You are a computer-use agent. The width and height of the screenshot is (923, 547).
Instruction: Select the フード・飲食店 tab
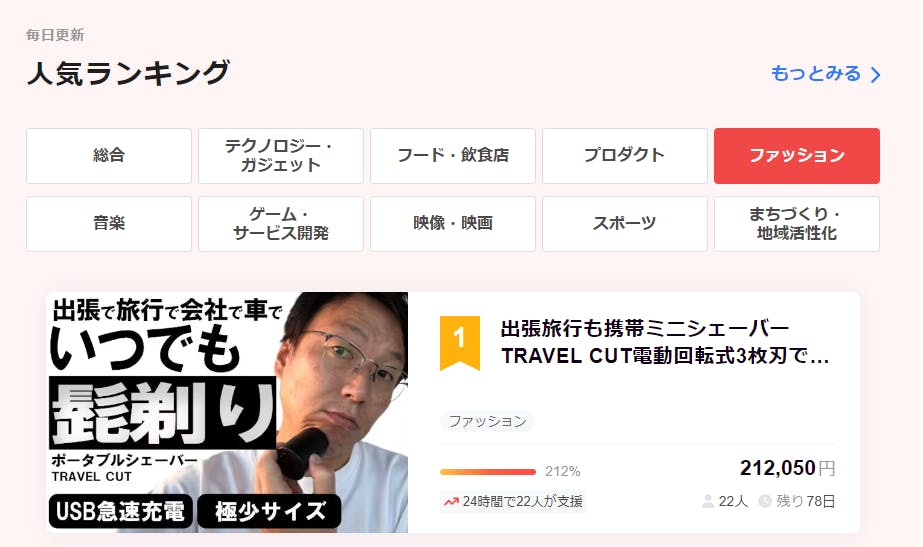453,156
